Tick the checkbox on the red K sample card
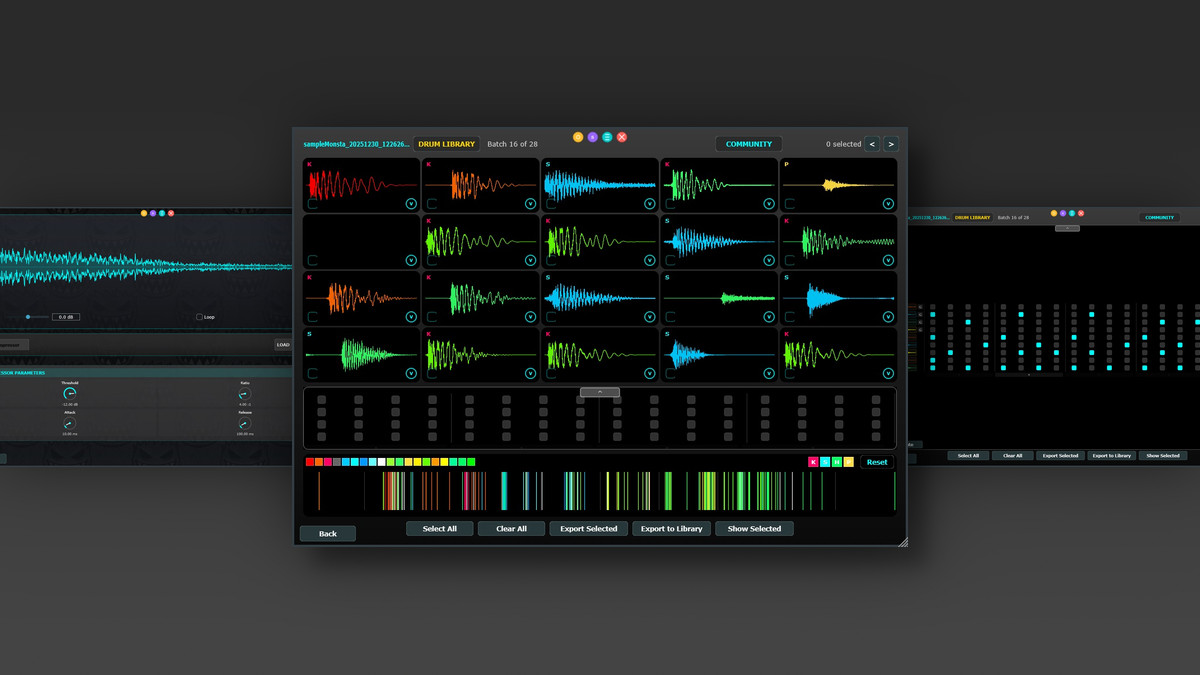Viewport: 1200px width, 675px height. point(313,204)
